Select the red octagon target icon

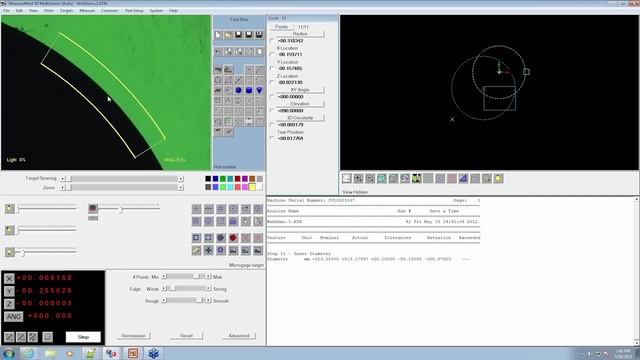233,238
